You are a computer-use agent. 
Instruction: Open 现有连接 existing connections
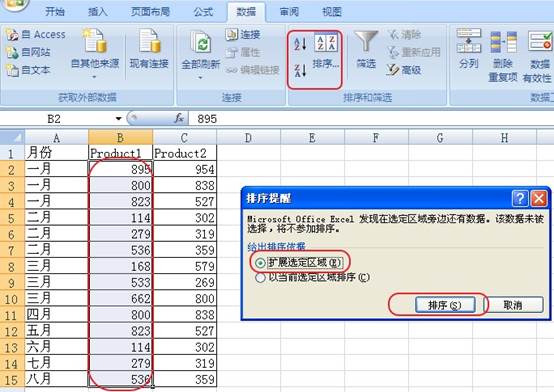pyautogui.click(x=149, y=48)
